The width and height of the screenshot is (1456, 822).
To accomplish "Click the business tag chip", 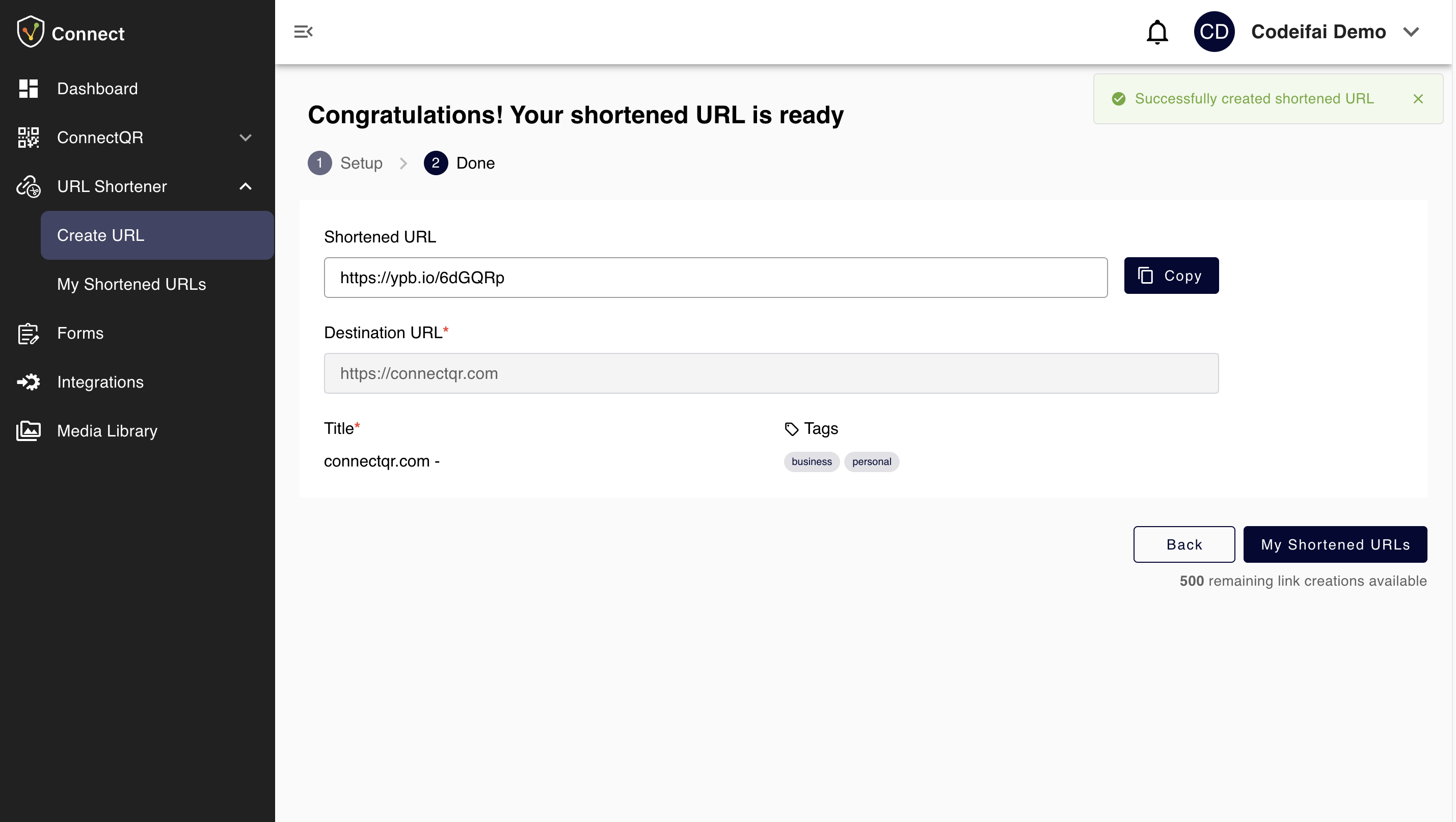I will [811, 461].
